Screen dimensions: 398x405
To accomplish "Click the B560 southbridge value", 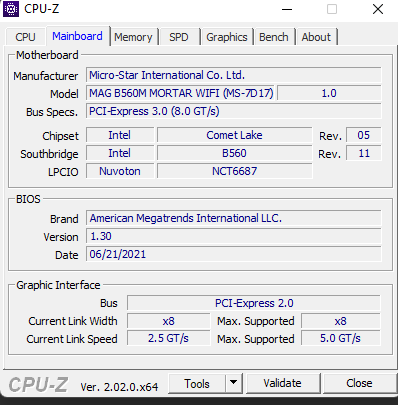I will pos(235,153).
